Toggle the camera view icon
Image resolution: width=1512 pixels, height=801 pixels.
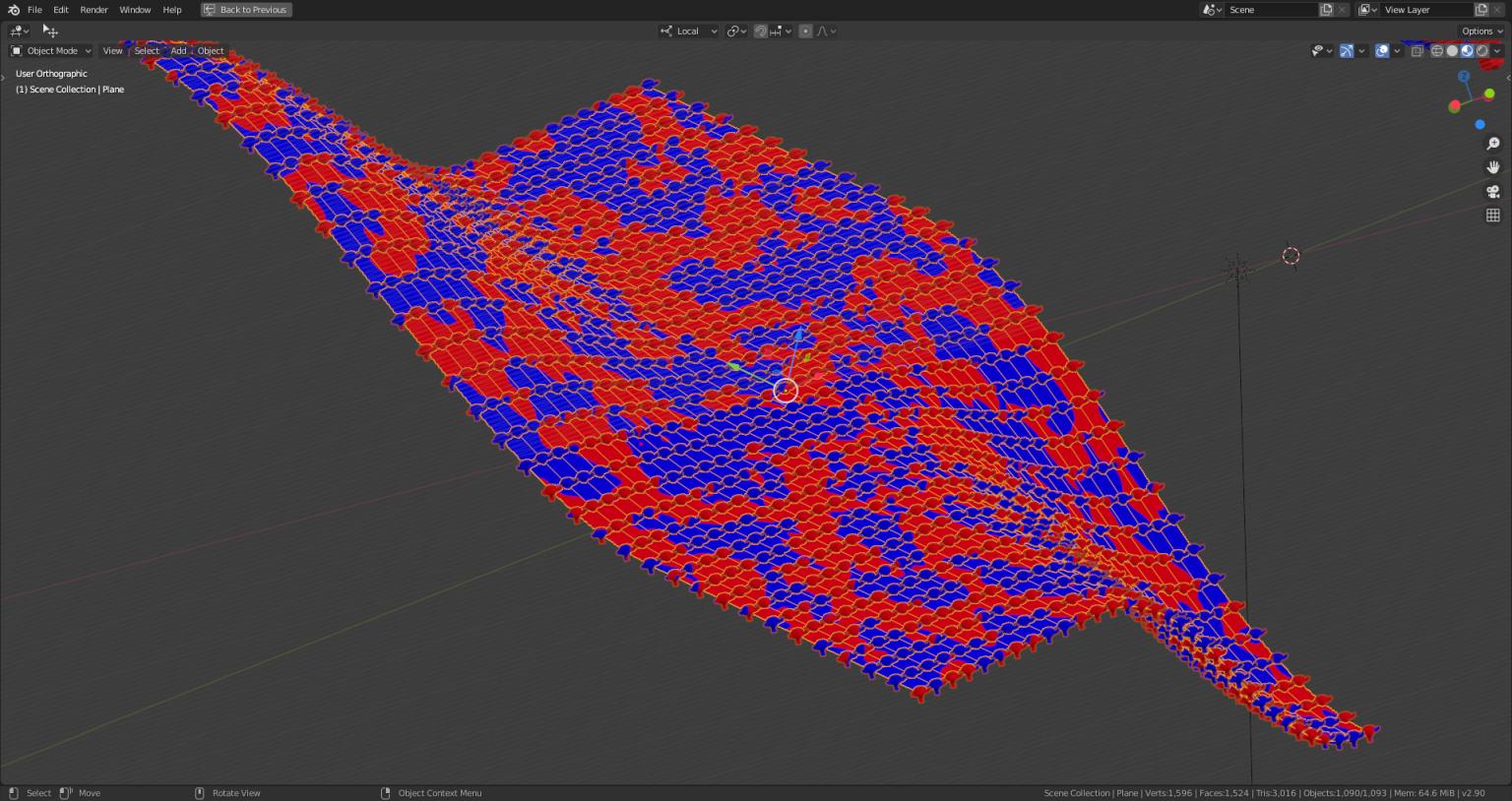1493,191
